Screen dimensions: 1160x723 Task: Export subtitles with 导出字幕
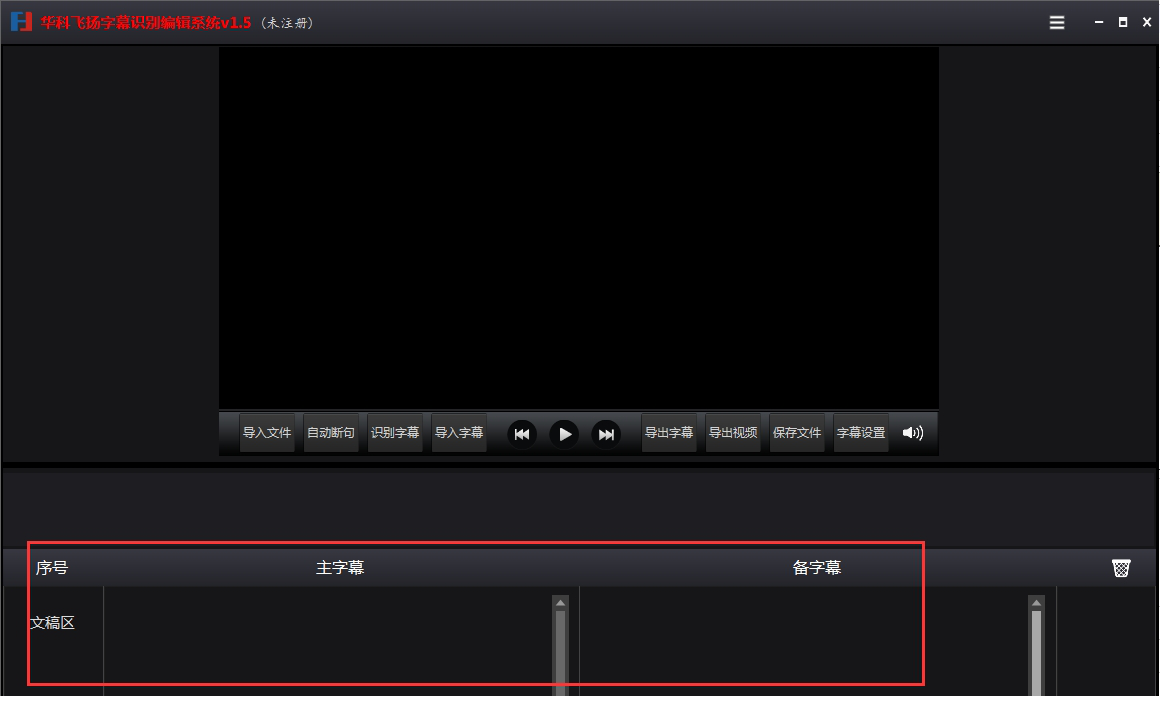[669, 432]
